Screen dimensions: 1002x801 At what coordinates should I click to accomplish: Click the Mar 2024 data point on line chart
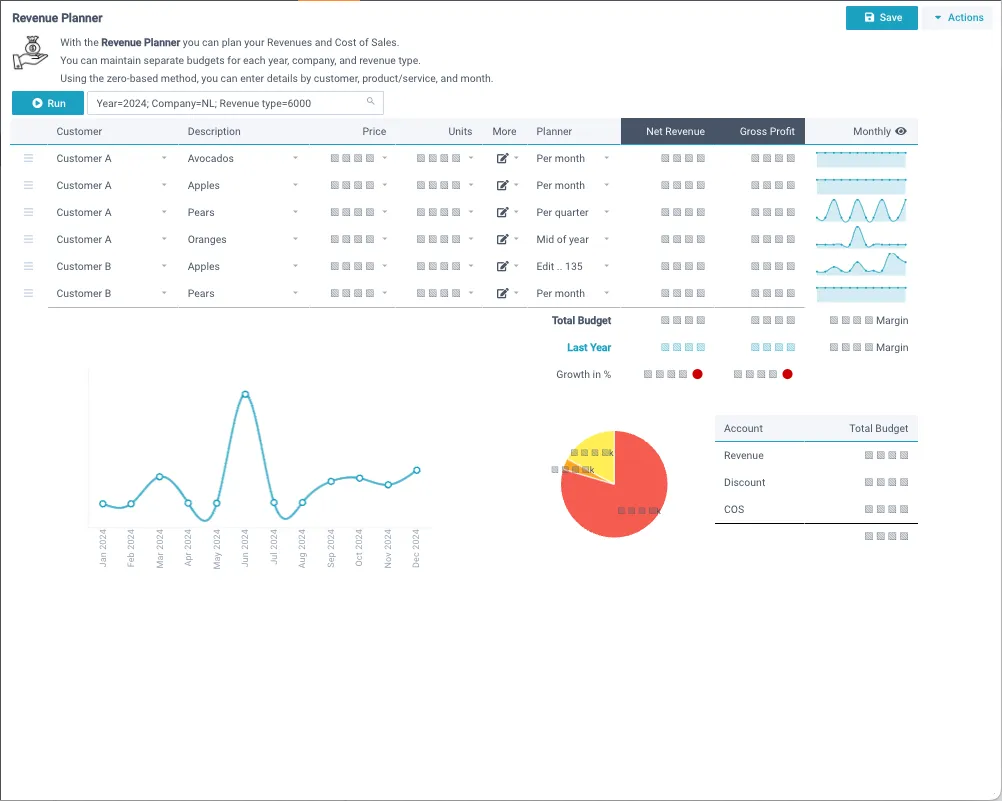click(x=159, y=476)
